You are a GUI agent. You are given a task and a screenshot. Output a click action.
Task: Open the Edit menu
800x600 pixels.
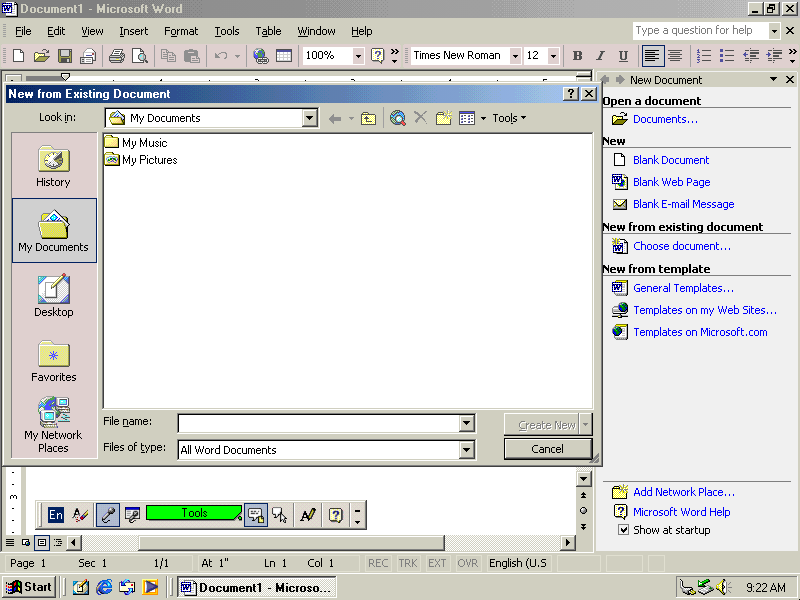[x=56, y=31]
